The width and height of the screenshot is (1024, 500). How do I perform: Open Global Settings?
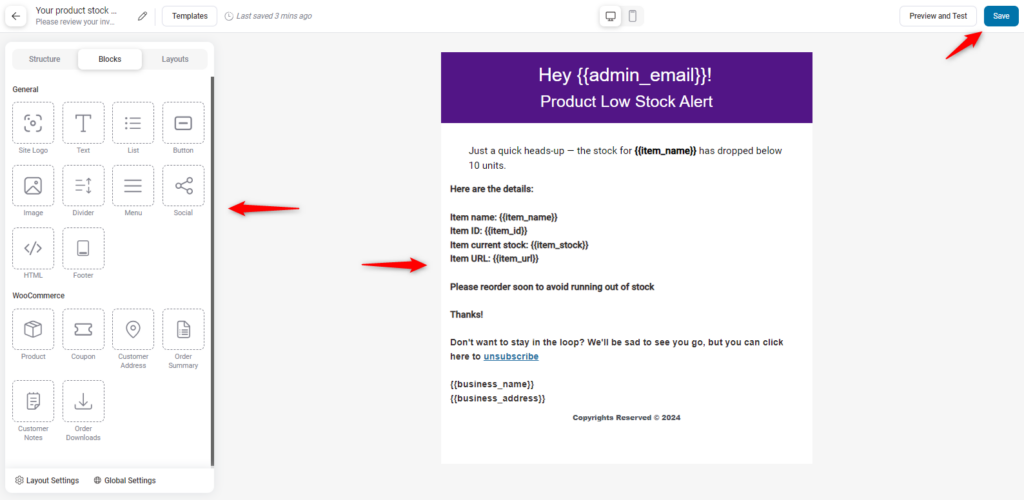125,480
